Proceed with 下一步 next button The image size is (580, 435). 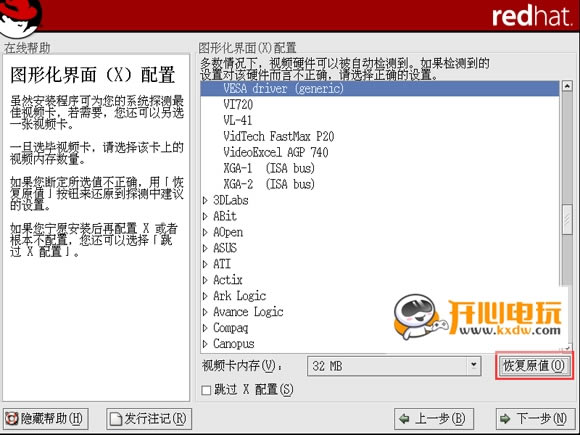coord(535,419)
